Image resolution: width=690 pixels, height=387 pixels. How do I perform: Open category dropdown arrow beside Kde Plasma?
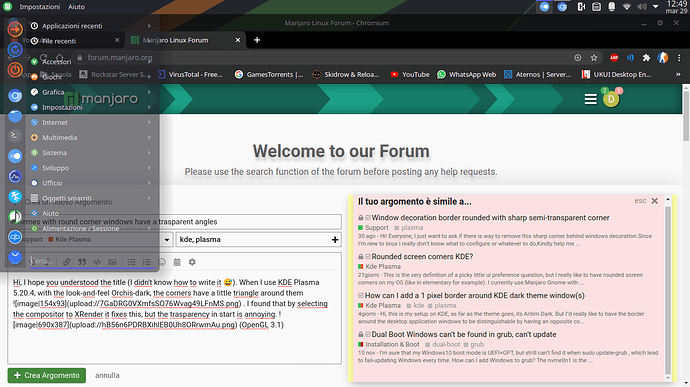click(x=166, y=240)
